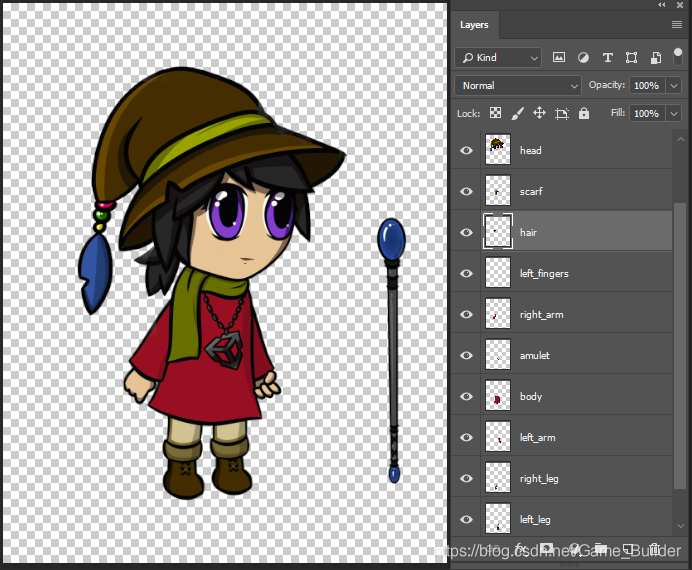Select the left_leg layer name
This screenshot has height=570, width=692.
(535, 520)
